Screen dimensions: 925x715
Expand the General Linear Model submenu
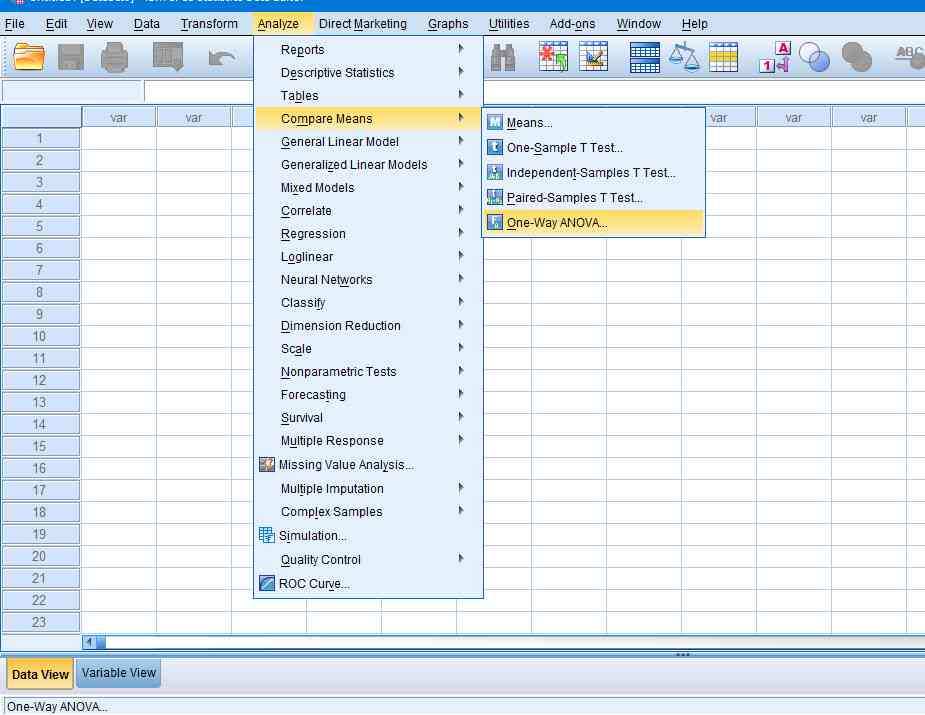tap(461, 141)
